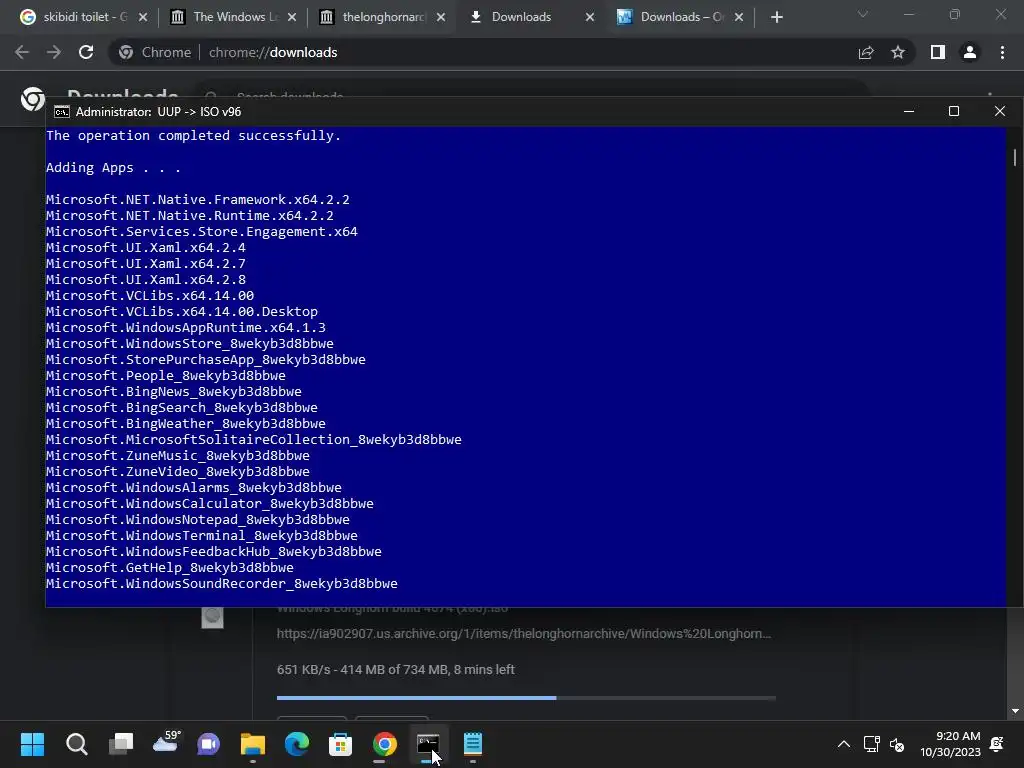Viewport: 1024px width, 768px height.
Task: Close the last Downloads OneDrive tab
Action: (739, 18)
